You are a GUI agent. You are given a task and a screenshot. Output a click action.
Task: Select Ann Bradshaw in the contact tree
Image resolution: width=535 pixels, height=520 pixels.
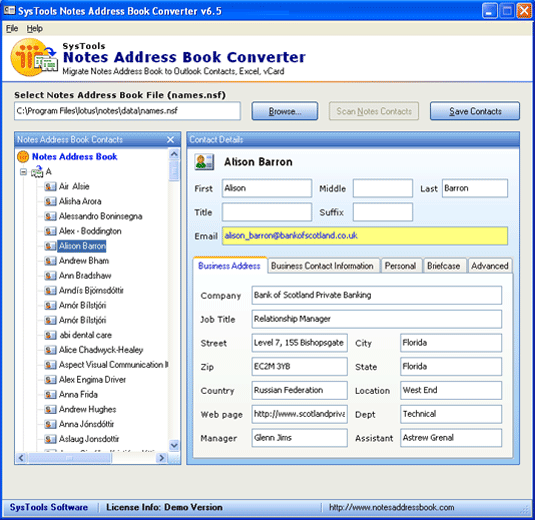point(85,275)
